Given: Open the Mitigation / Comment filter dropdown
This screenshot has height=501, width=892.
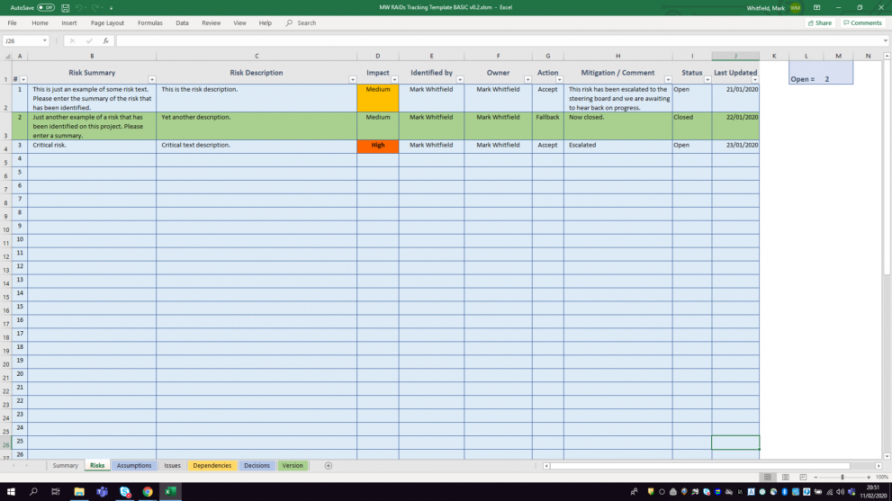Looking at the screenshot, I should coord(668,80).
